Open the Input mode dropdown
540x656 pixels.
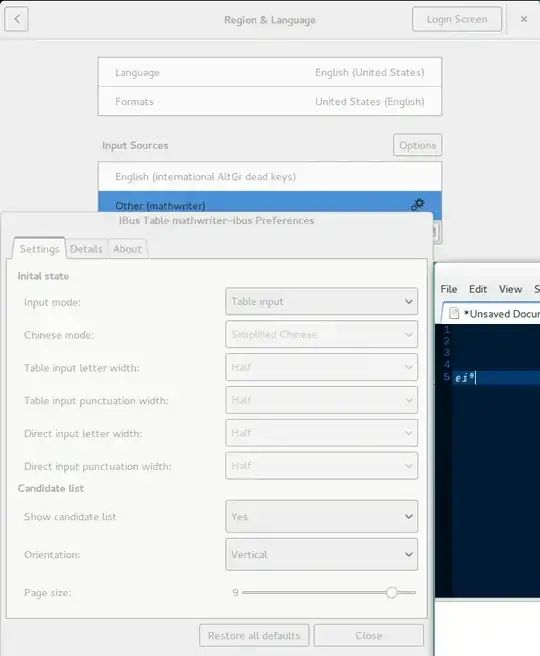(321, 301)
